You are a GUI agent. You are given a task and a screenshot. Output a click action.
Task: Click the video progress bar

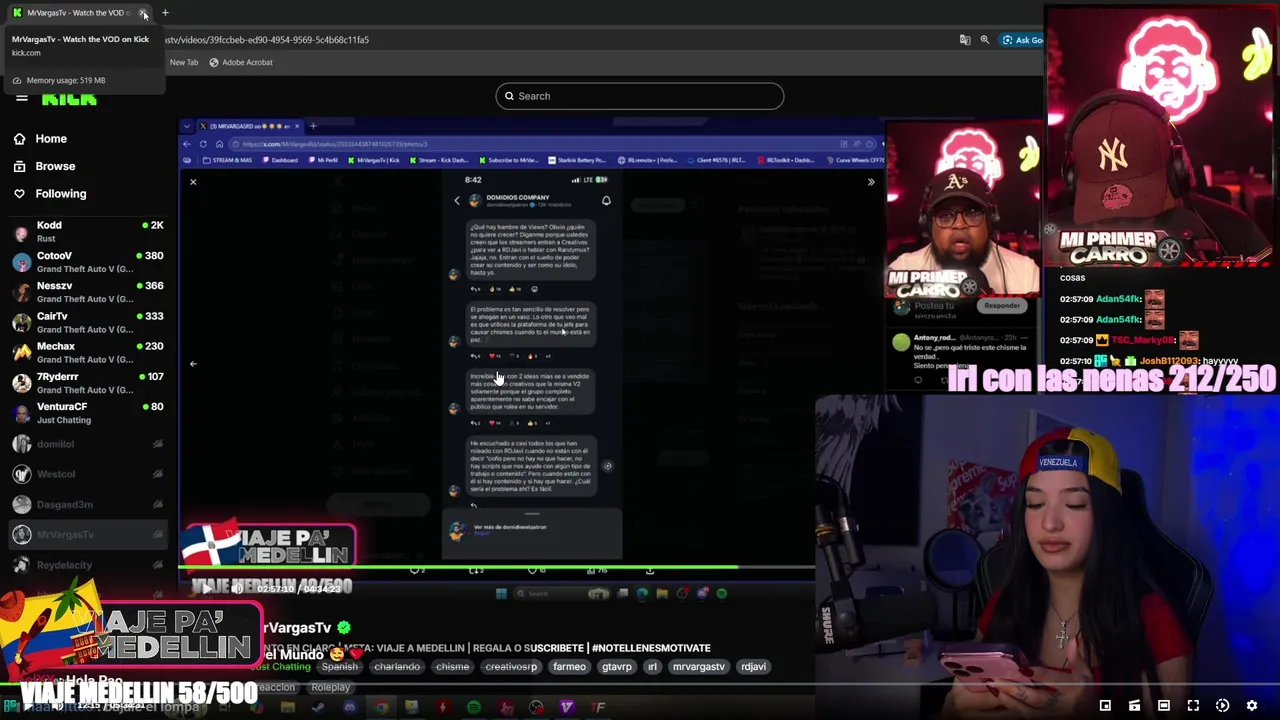[497, 568]
